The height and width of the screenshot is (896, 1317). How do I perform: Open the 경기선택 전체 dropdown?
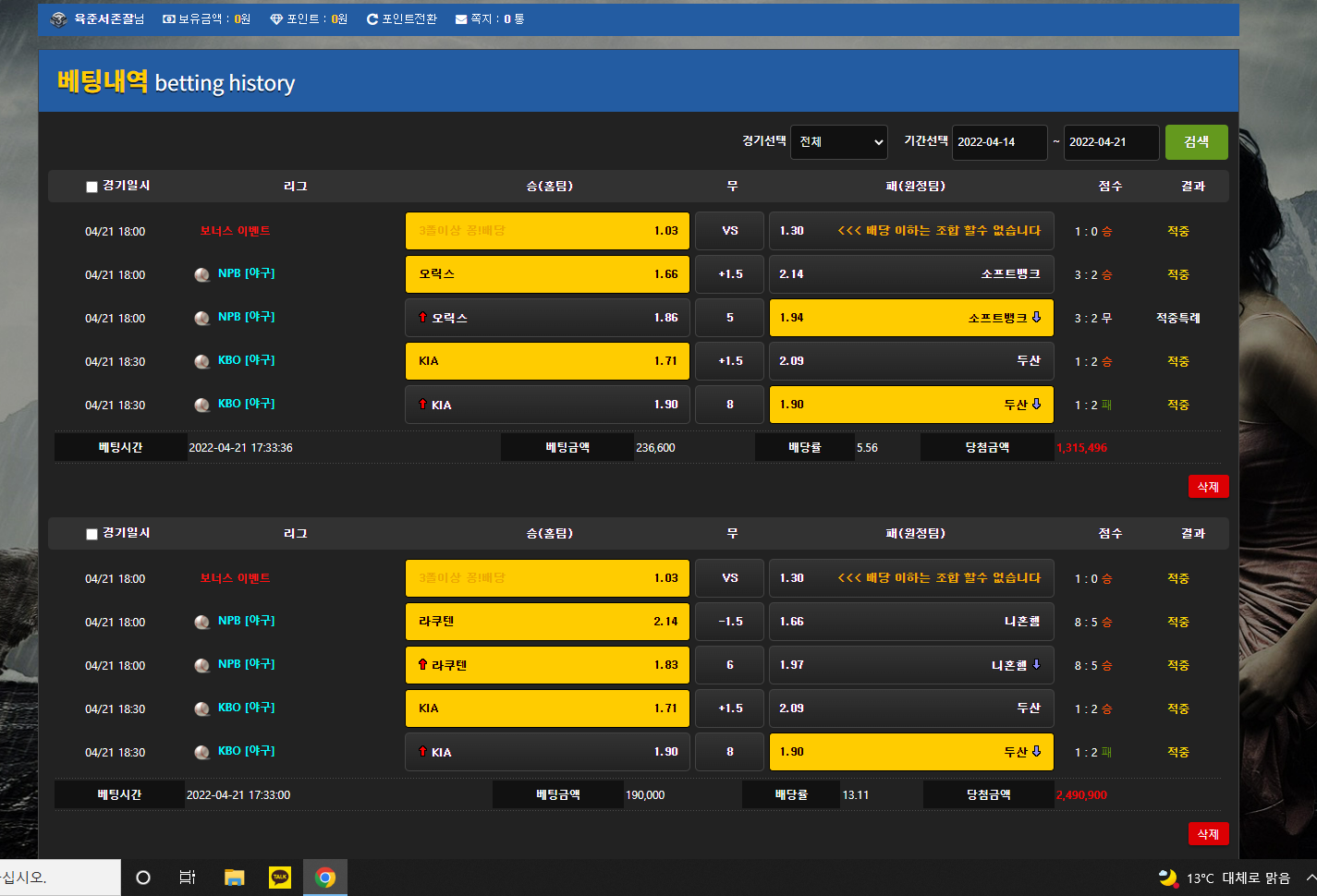(x=839, y=142)
